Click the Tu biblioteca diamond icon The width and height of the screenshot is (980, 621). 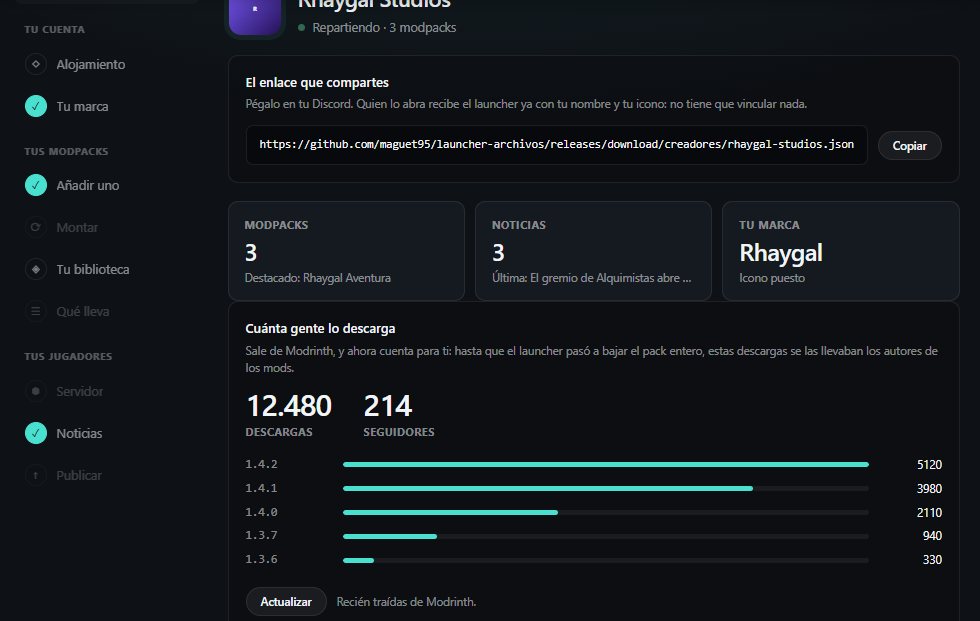[36, 269]
